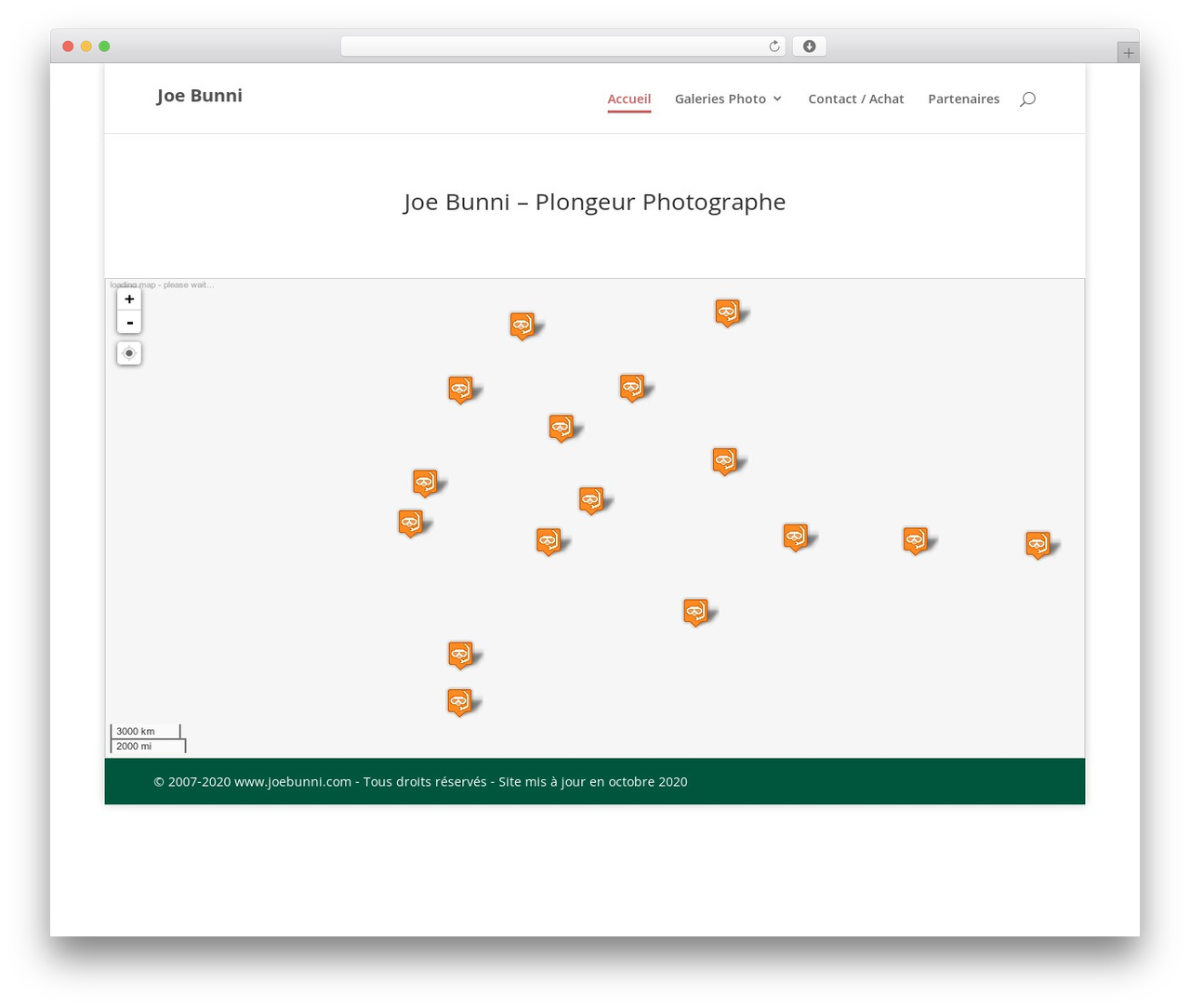Image resolution: width=1190 pixels, height=1008 pixels.
Task: Select the rightmost diving mask marker
Action: (x=1038, y=544)
